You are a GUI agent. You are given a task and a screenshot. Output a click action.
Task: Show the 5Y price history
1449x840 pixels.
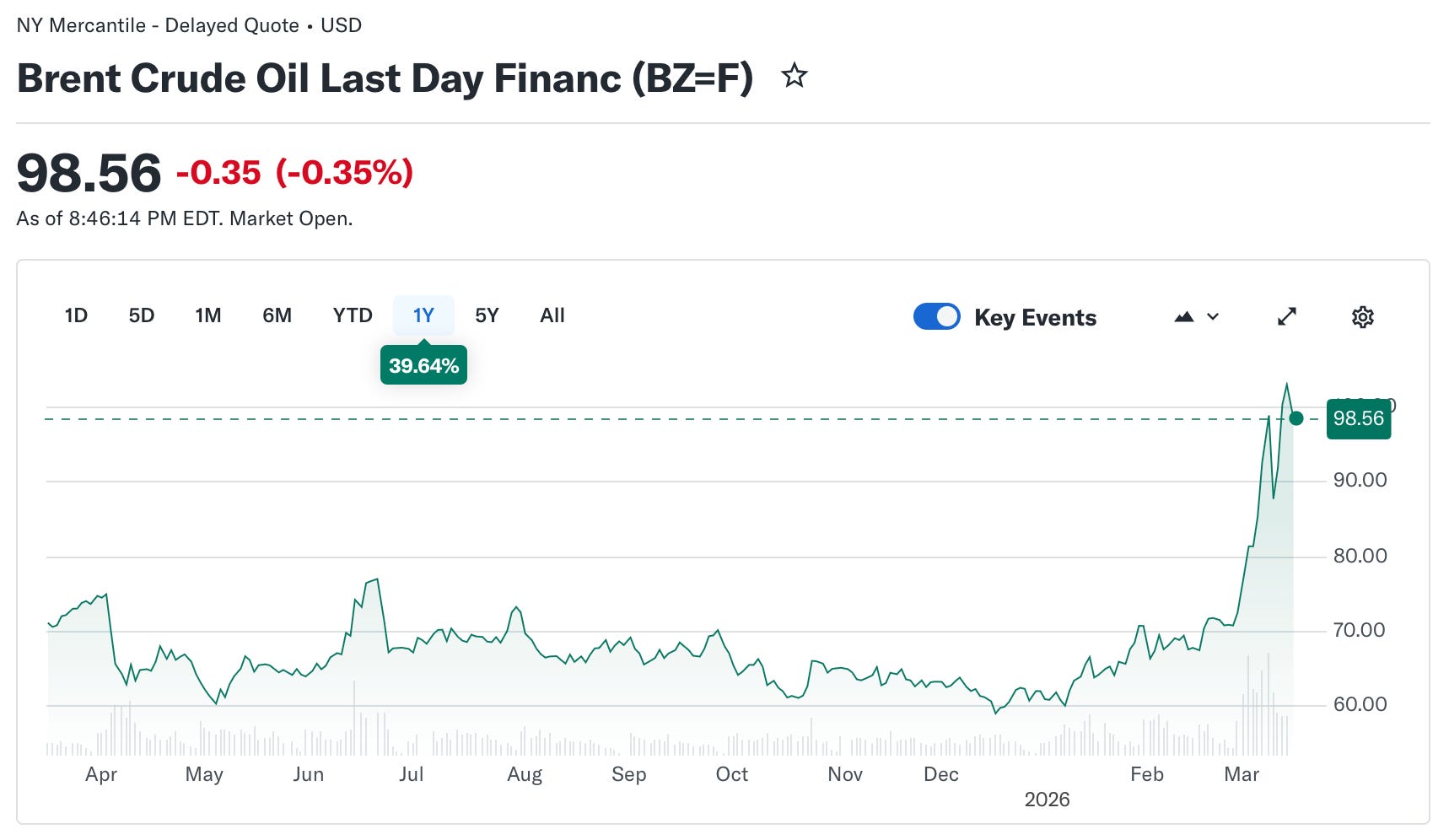point(487,315)
